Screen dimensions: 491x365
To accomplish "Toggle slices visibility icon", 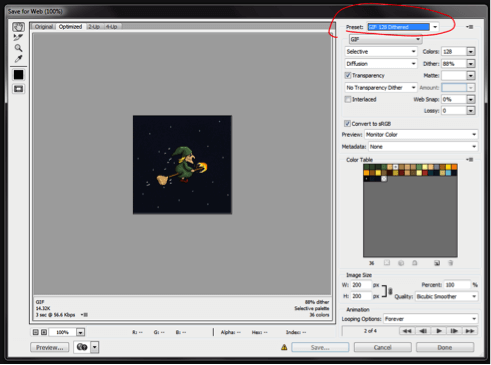I will pos(18,89).
